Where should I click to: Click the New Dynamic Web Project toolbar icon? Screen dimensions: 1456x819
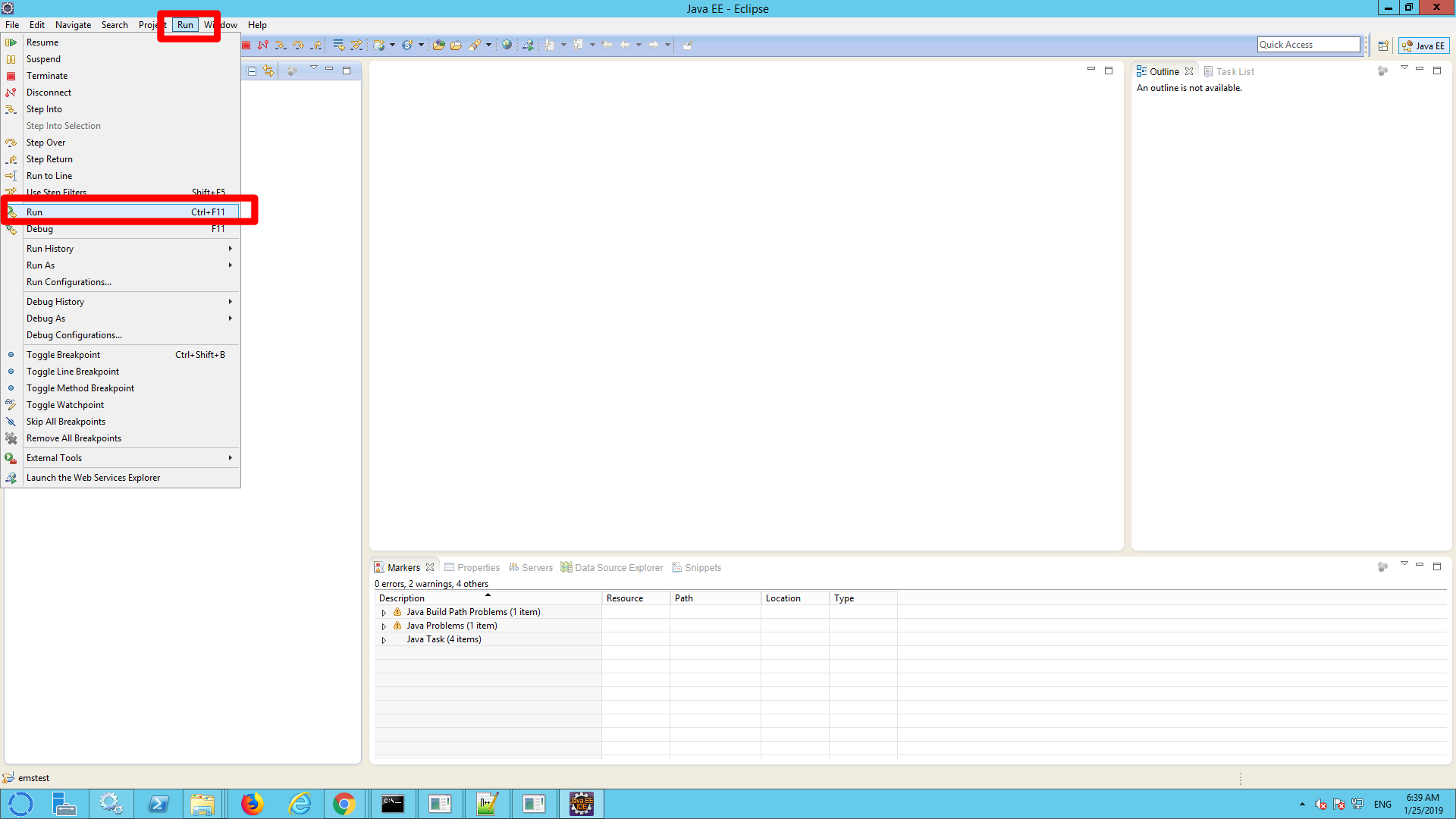pyautogui.click(x=379, y=45)
